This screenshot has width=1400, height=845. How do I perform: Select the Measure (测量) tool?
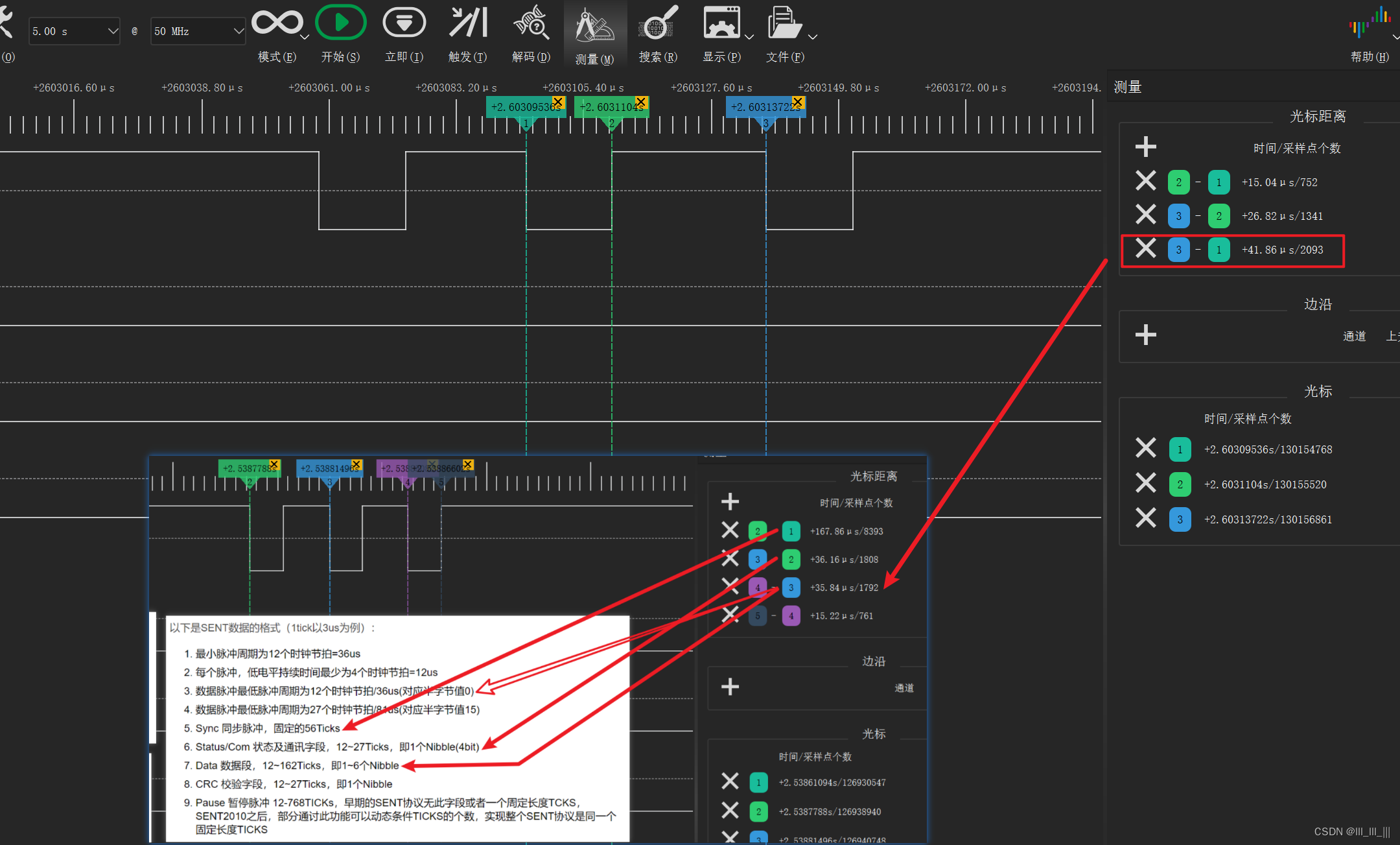click(594, 26)
